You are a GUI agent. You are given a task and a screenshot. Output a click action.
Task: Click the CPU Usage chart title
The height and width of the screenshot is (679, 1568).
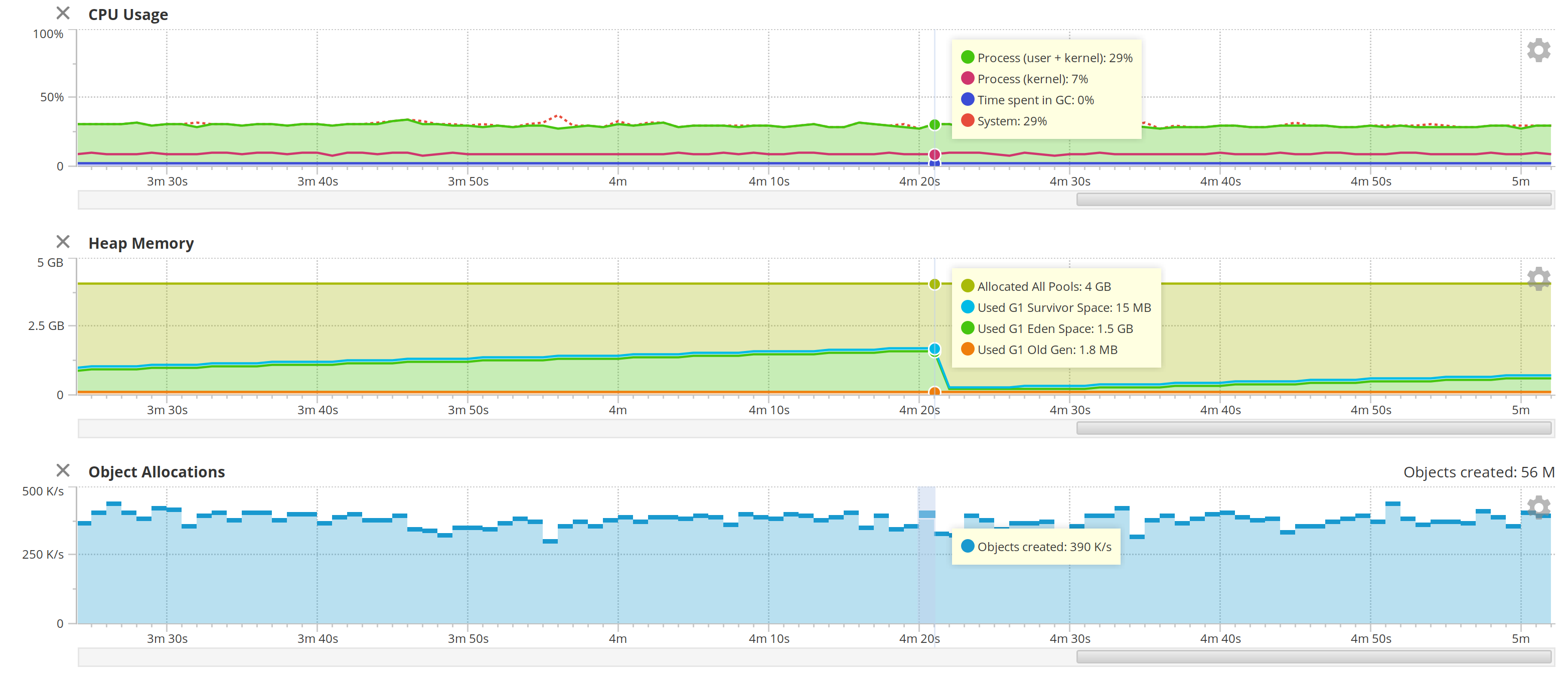point(128,15)
